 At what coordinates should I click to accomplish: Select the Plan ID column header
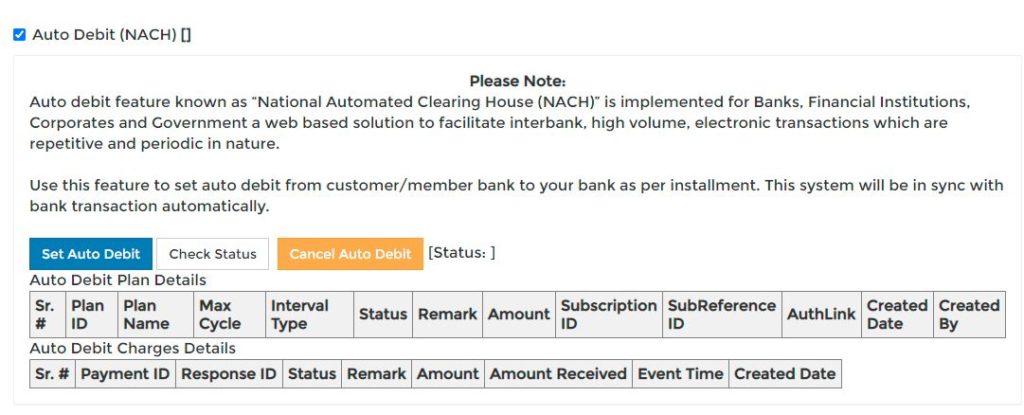92,314
